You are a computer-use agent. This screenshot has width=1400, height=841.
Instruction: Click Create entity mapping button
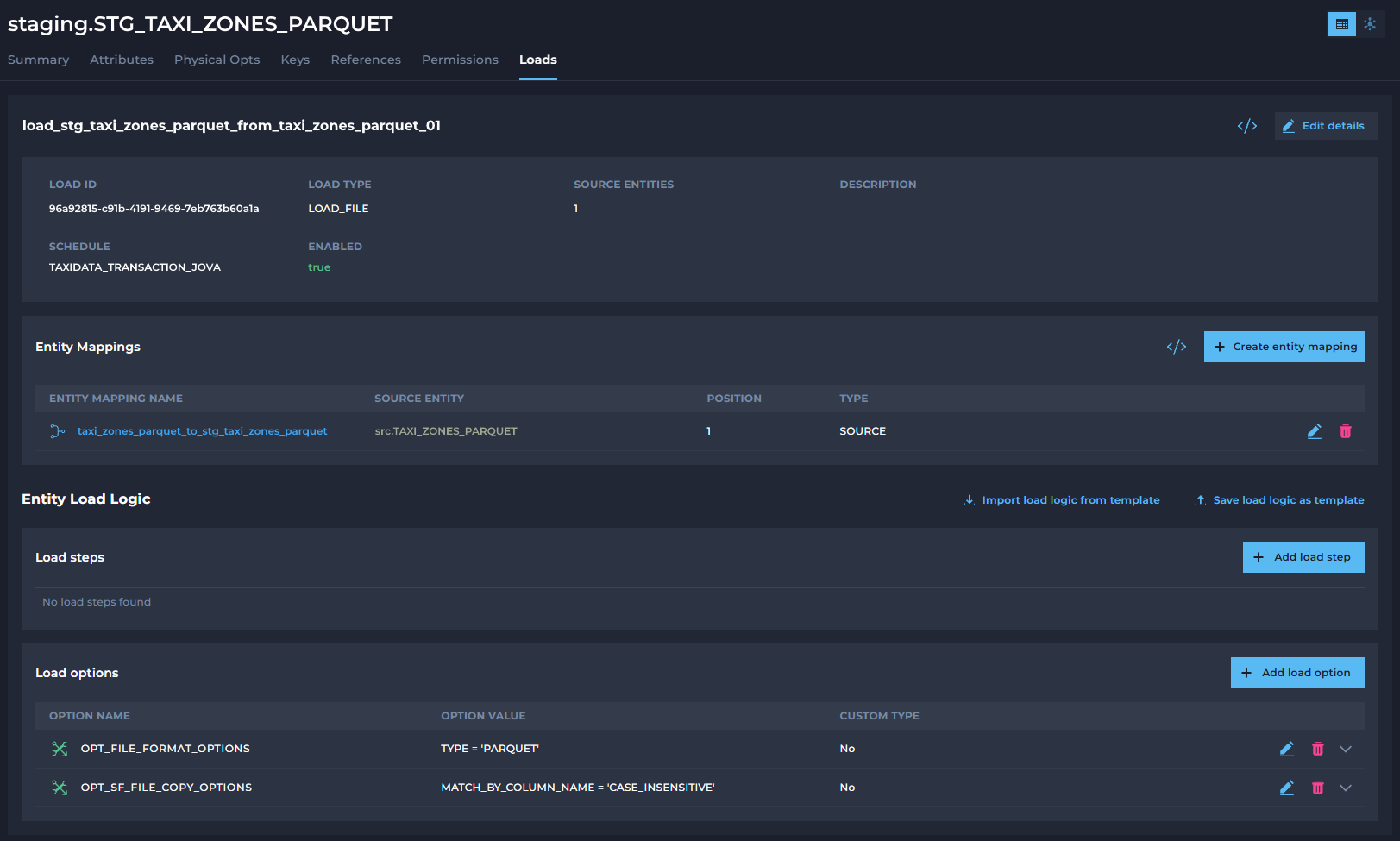[1284, 347]
